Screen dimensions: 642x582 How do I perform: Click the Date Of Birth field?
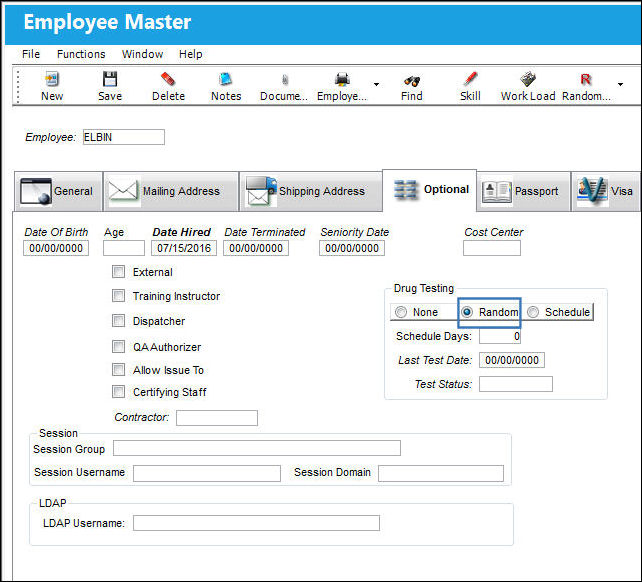pyautogui.click(x=56, y=248)
